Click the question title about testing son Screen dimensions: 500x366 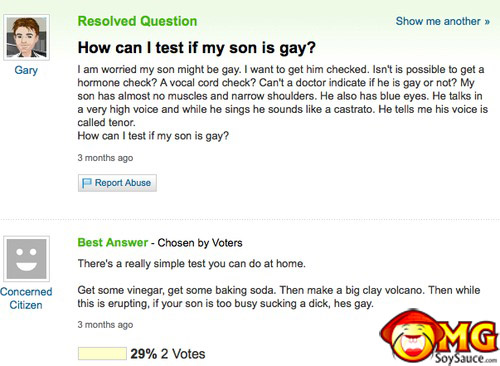click(196, 48)
